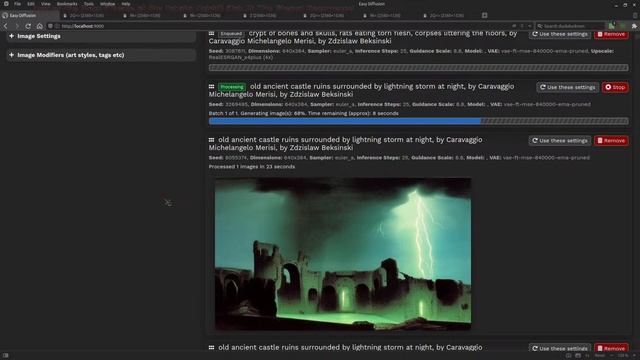Click the 'Processed 1 images in 23 seconds' text
This screenshot has width=640, height=360.
[x=252, y=167]
